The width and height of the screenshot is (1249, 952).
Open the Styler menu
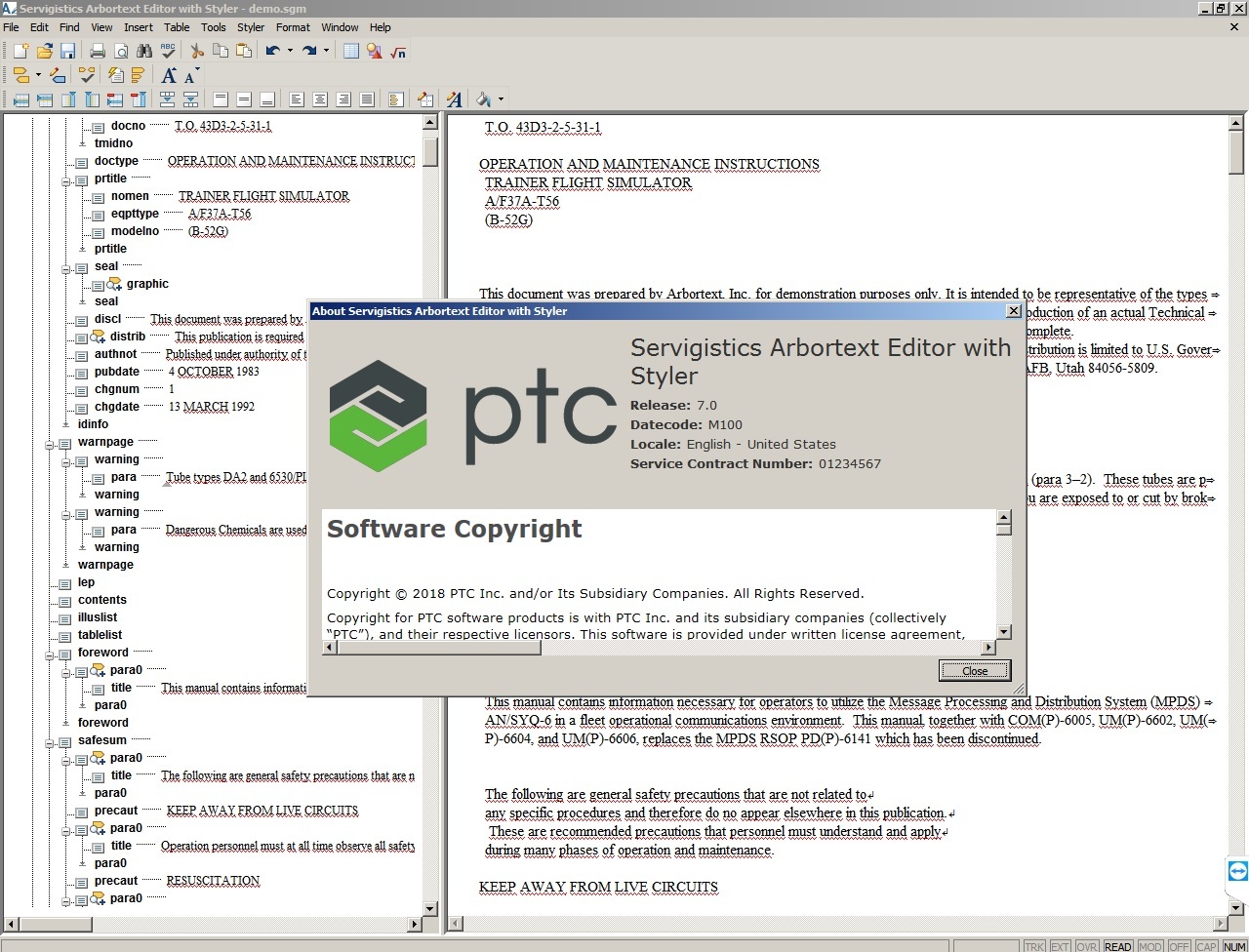(x=251, y=27)
